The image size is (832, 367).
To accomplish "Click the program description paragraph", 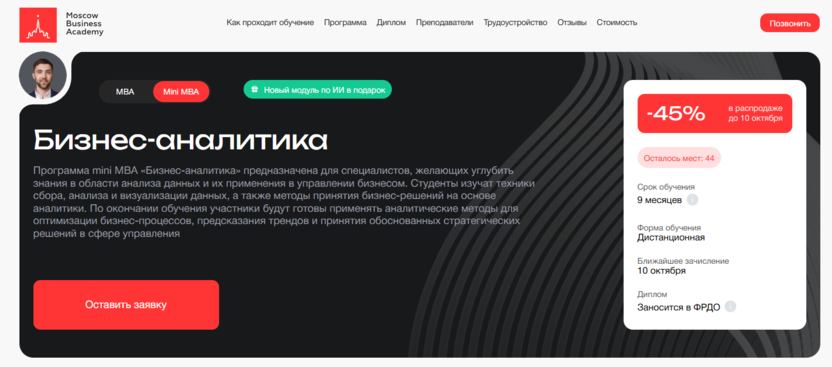I will point(284,202).
